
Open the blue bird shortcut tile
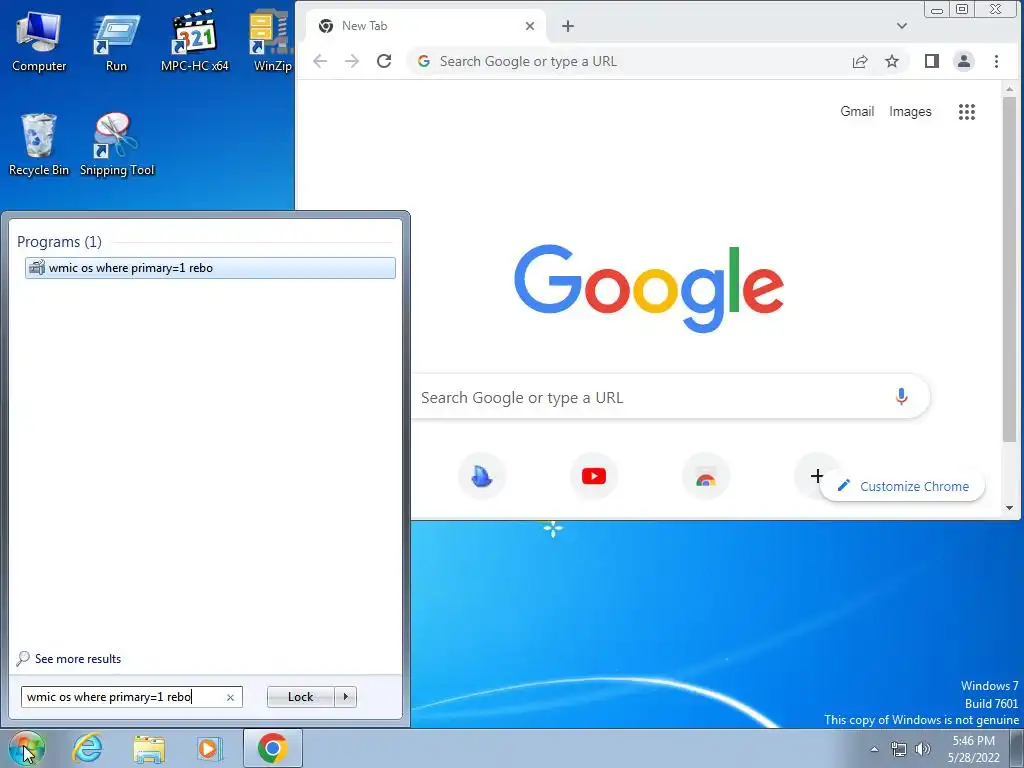point(482,476)
